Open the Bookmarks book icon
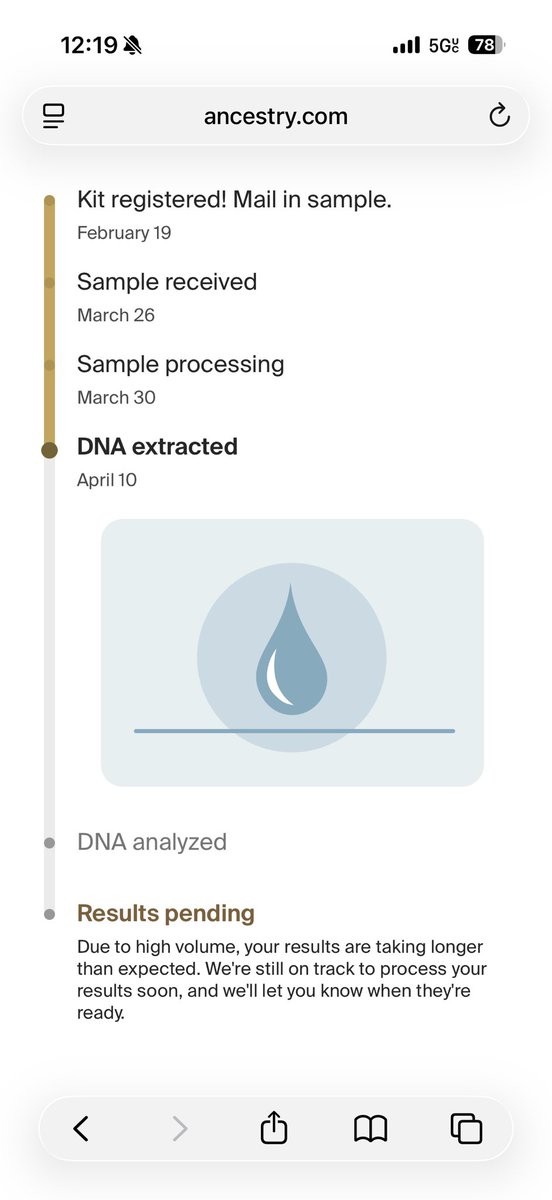The width and height of the screenshot is (552, 1200). [x=371, y=1129]
